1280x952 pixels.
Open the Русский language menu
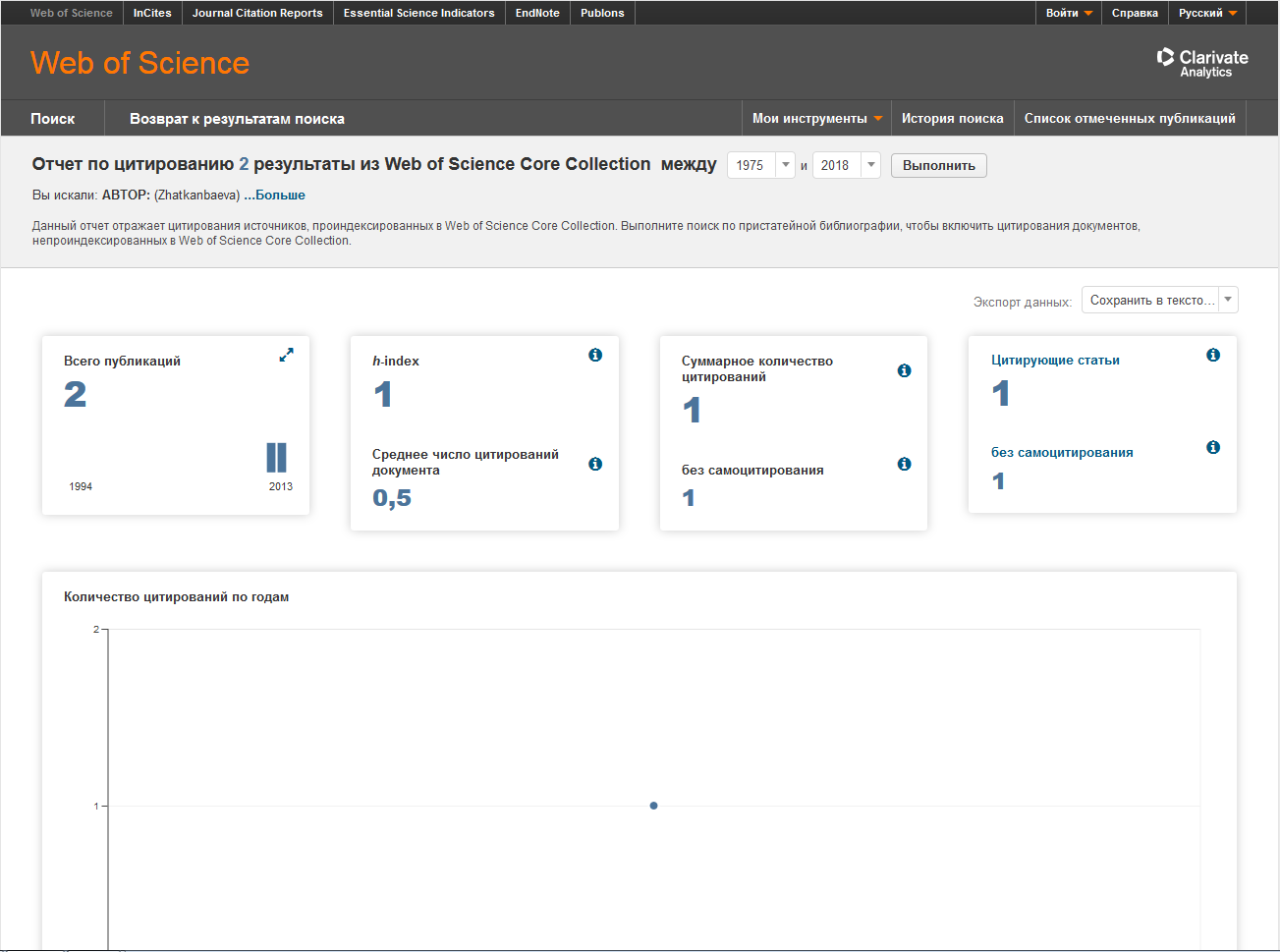[1208, 13]
